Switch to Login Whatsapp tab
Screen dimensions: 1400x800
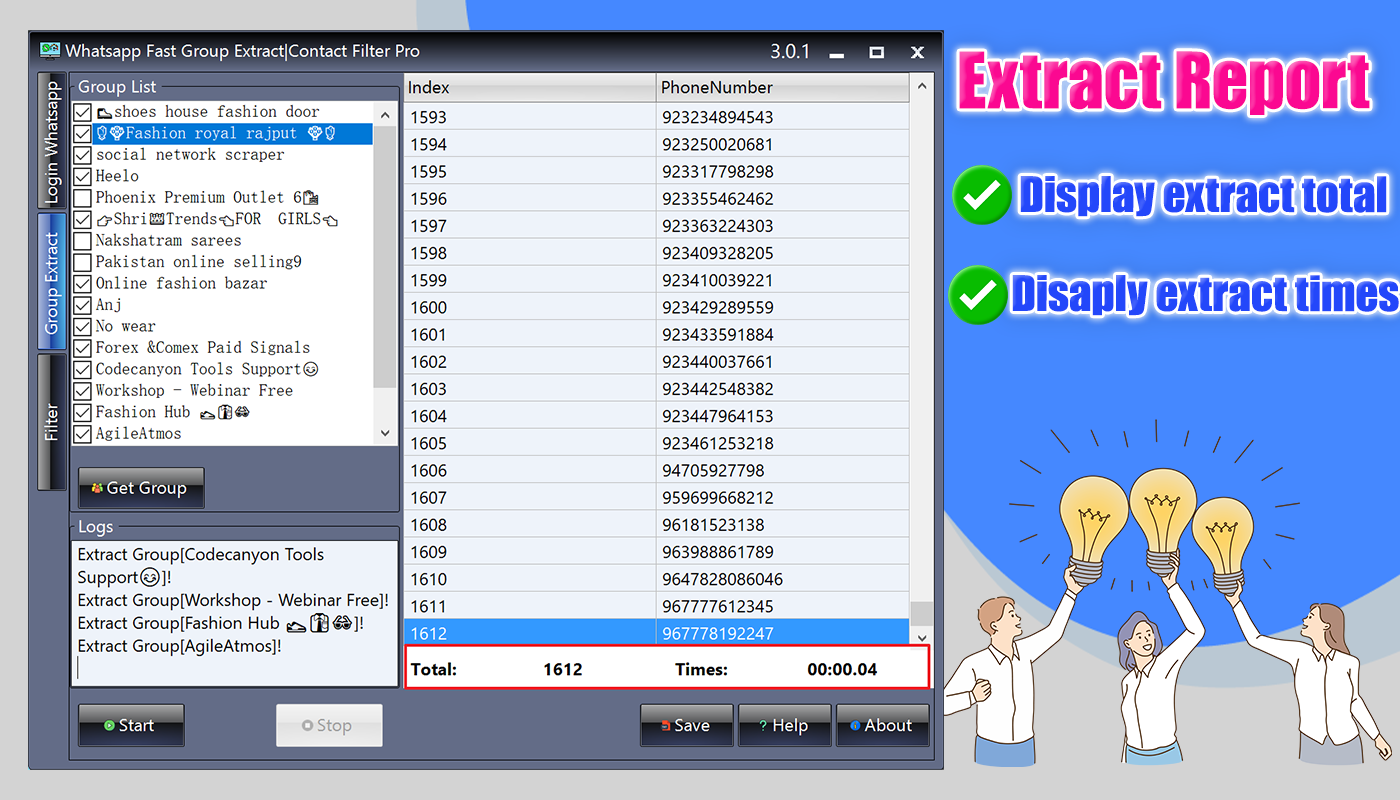(x=52, y=140)
